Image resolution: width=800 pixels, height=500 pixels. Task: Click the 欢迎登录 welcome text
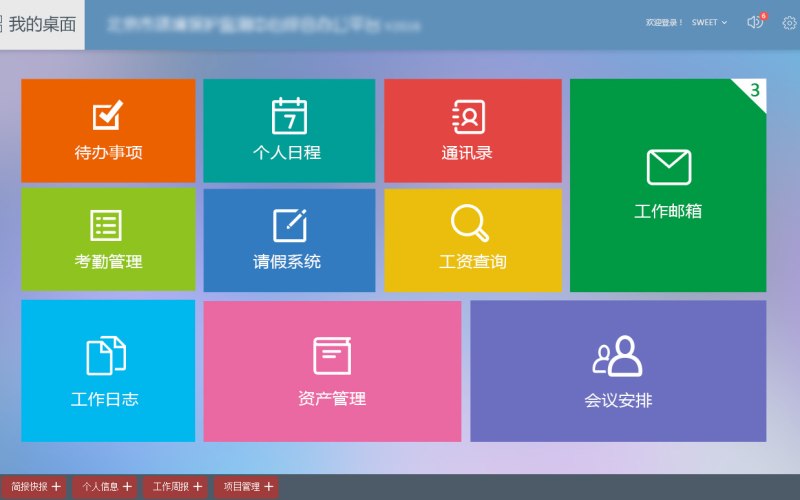(x=664, y=22)
